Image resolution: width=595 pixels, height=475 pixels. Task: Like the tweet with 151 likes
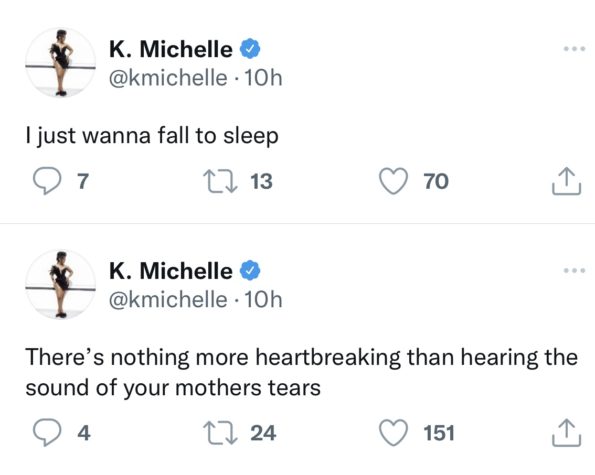coord(394,433)
